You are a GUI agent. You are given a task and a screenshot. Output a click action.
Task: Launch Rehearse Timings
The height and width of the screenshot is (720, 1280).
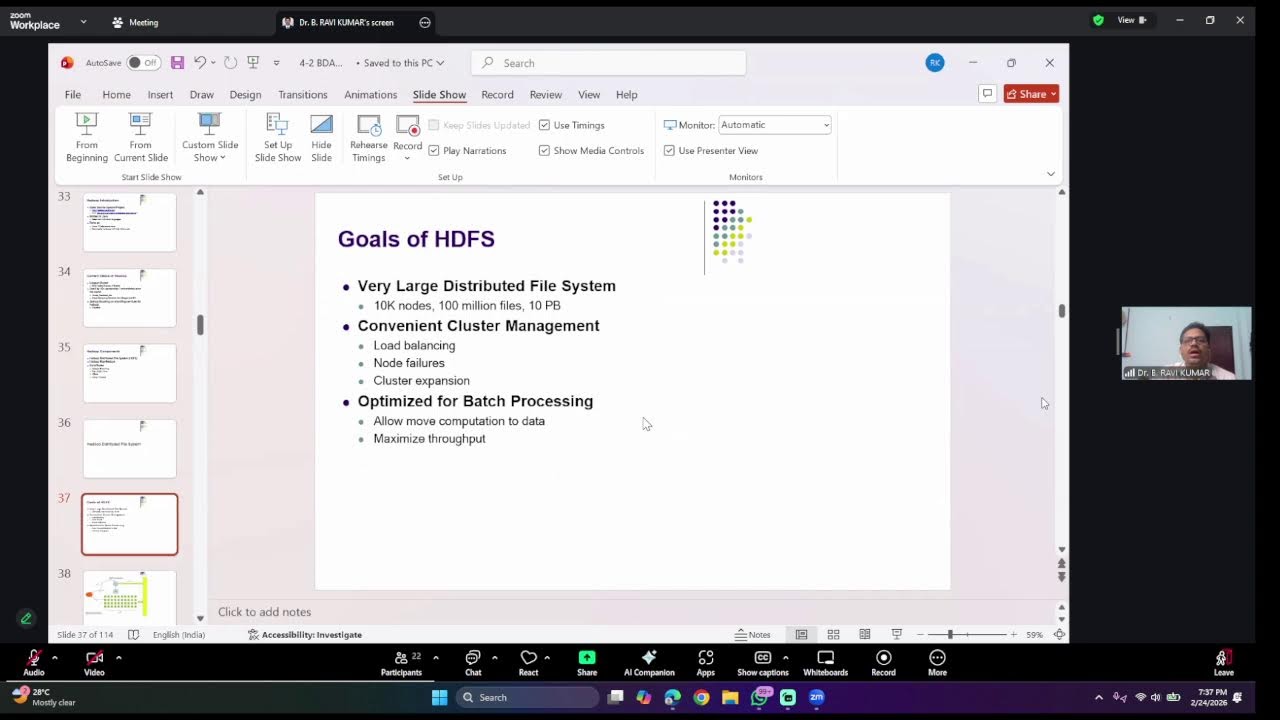[x=369, y=137]
